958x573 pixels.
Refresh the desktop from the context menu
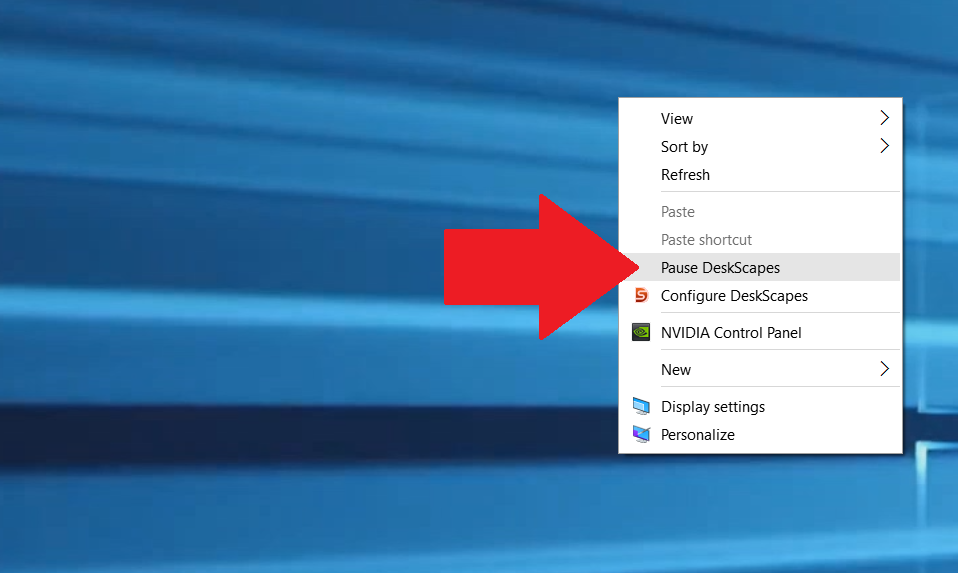pos(685,175)
